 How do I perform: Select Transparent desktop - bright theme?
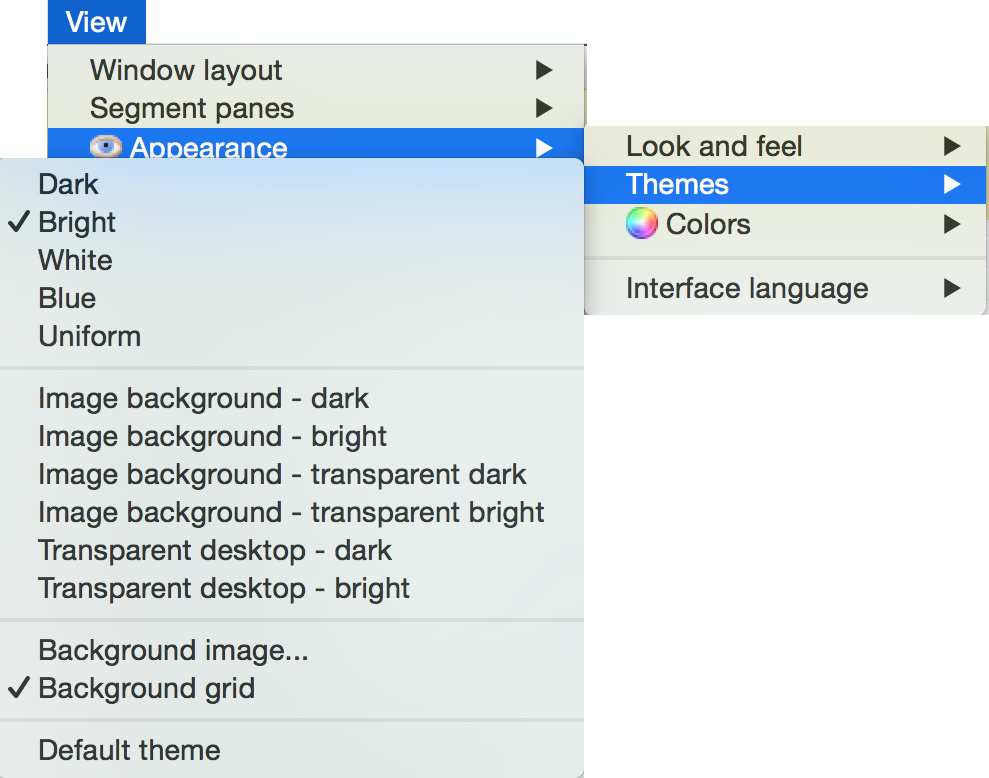click(x=224, y=588)
